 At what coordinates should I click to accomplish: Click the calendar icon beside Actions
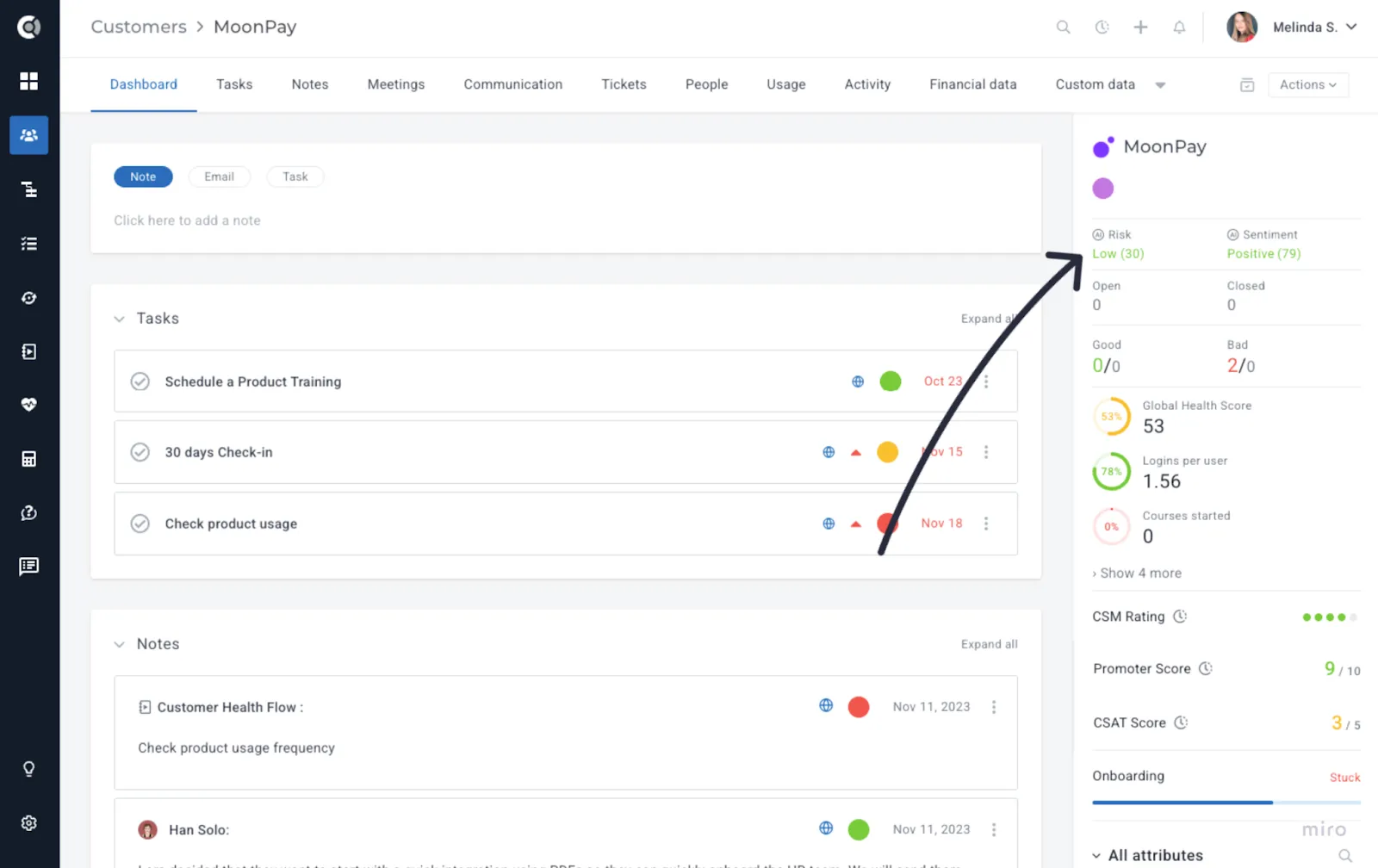[x=1247, y=84]
